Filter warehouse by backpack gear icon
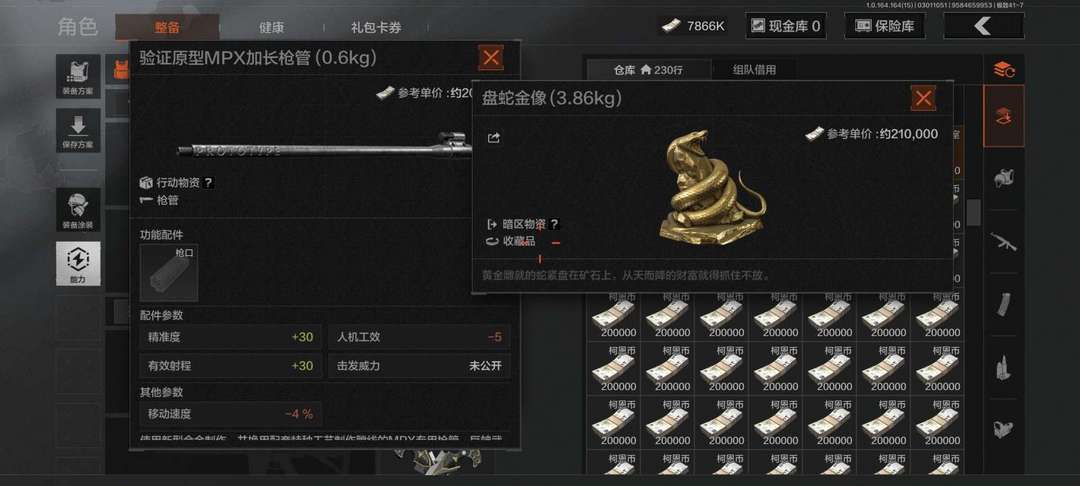Image resolution: width=1080 pixels, height=486 pixels. [x=1004, y=178]
